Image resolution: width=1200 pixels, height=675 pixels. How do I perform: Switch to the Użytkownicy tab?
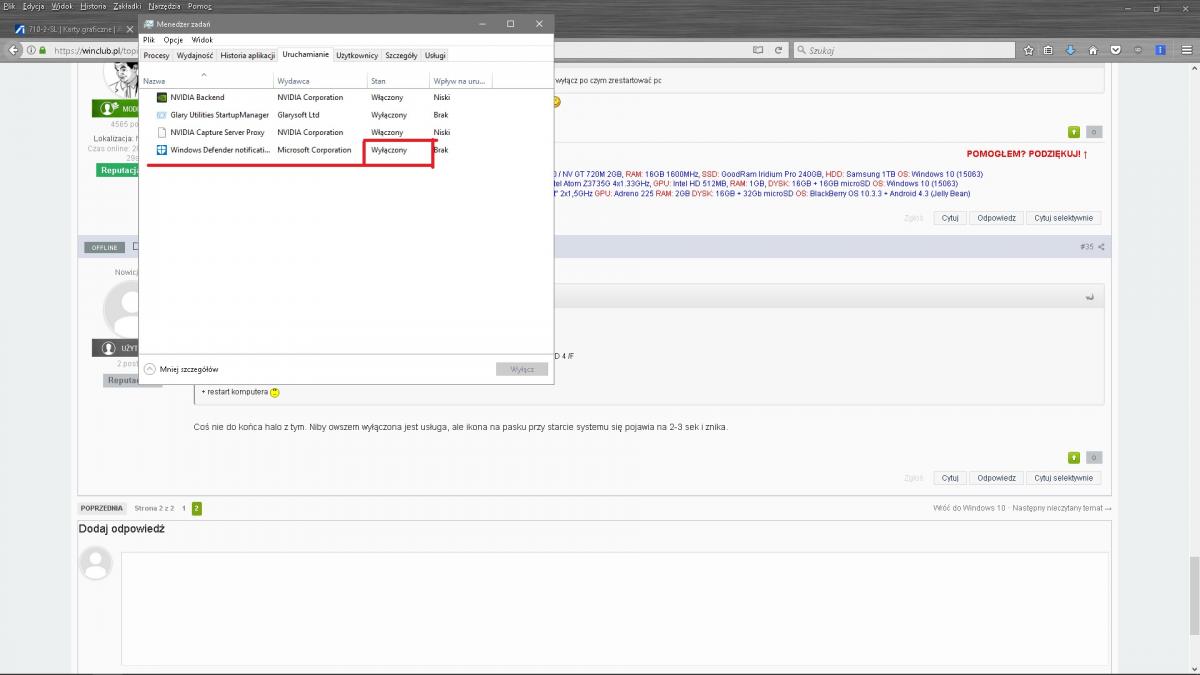(x=357, y=56)
